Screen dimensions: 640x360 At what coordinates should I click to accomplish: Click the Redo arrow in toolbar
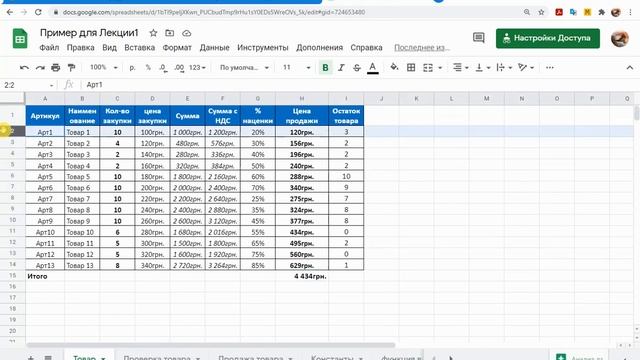[x=40, y=68]
